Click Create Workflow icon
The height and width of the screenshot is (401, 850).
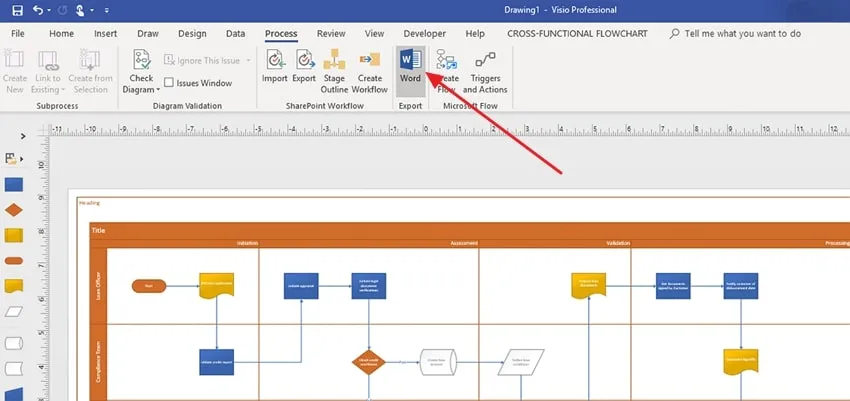(x=370, y=72)
